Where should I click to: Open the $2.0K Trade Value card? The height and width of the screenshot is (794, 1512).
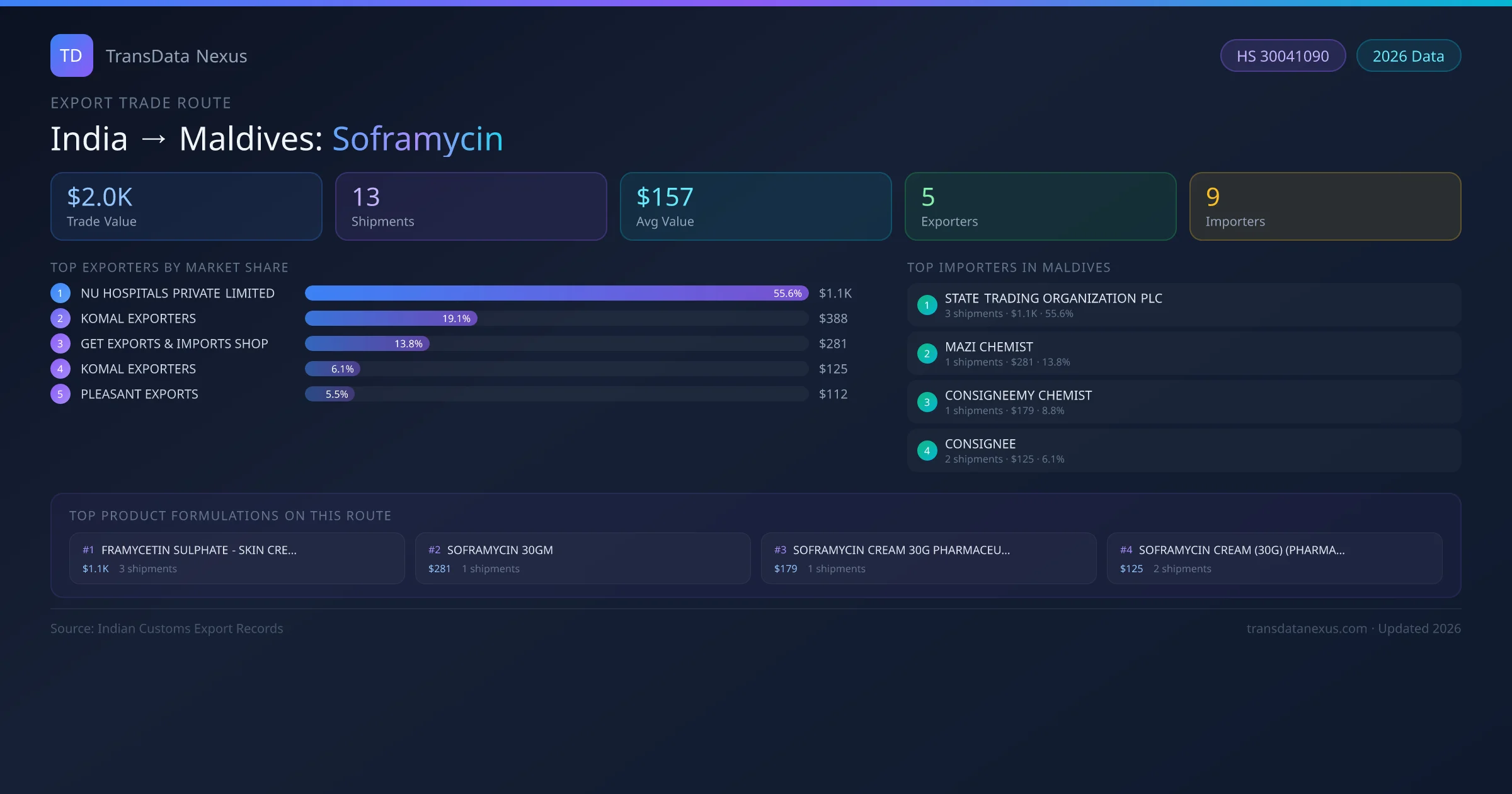click(x=186, y=206)
